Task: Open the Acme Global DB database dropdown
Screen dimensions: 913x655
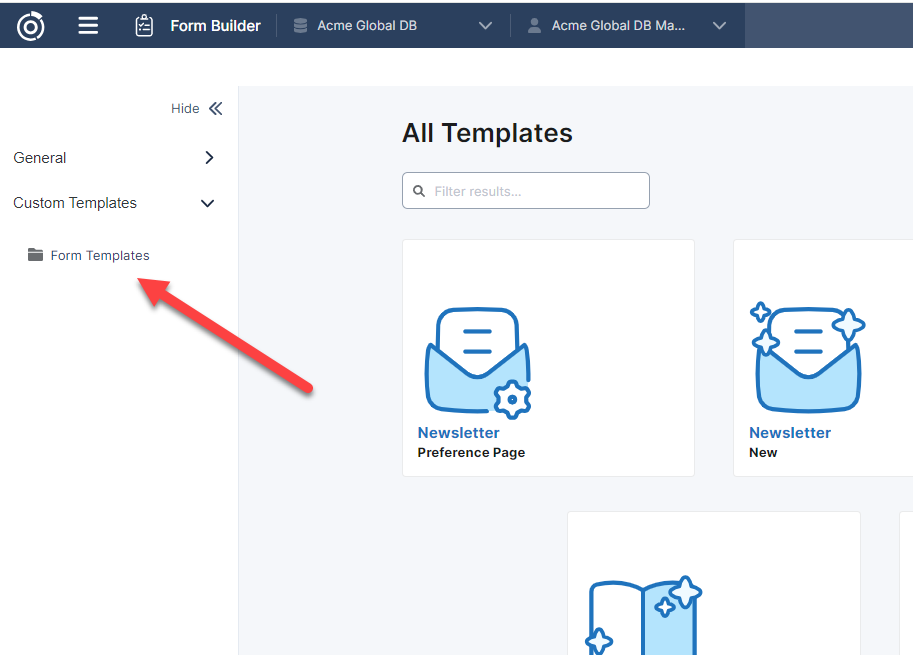Action: [485, 26]
